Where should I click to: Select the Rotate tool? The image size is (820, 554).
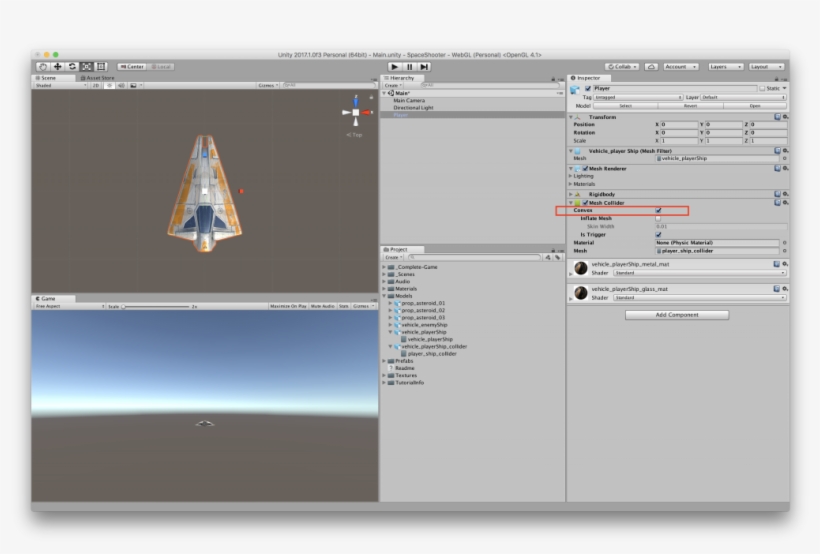(x=72, y=66)
